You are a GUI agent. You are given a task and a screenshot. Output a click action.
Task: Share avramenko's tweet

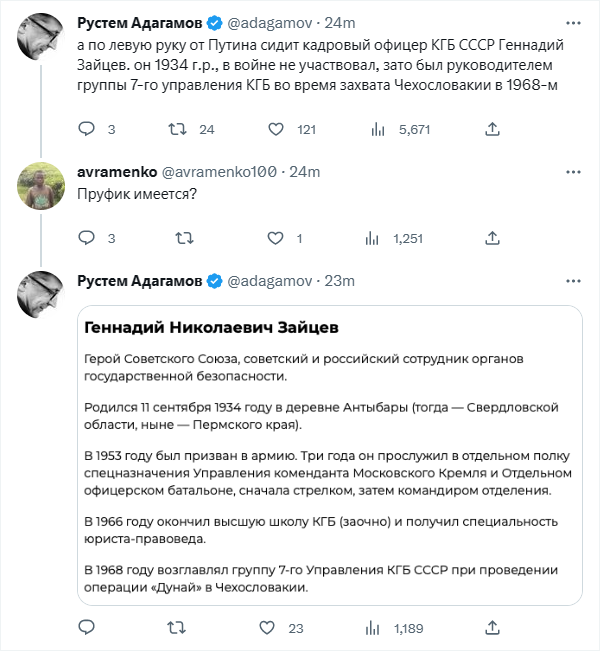pos(492,238)
